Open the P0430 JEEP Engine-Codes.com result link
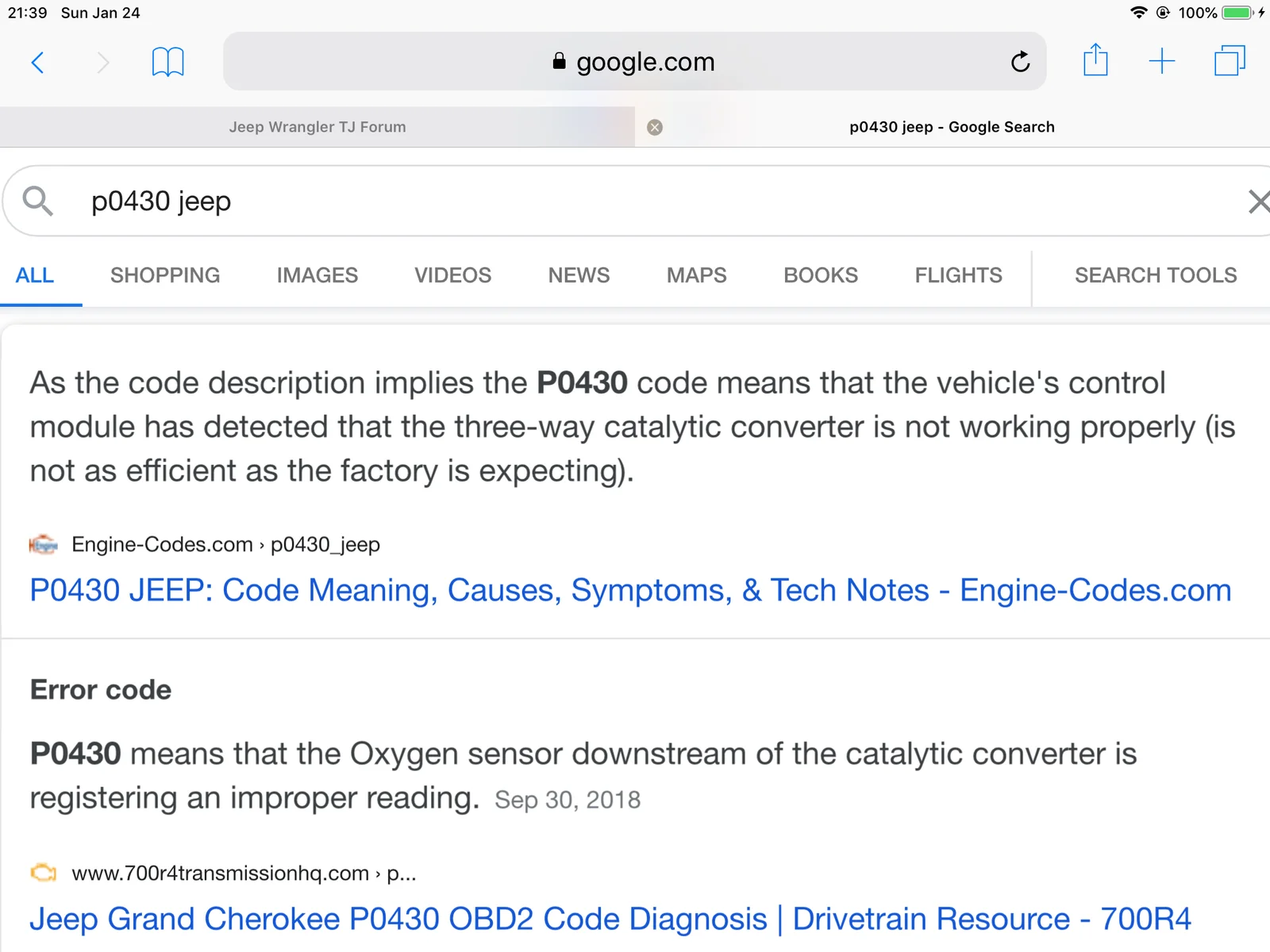Viewport: 1270px width, 952px height. click(x=631, y=590)
